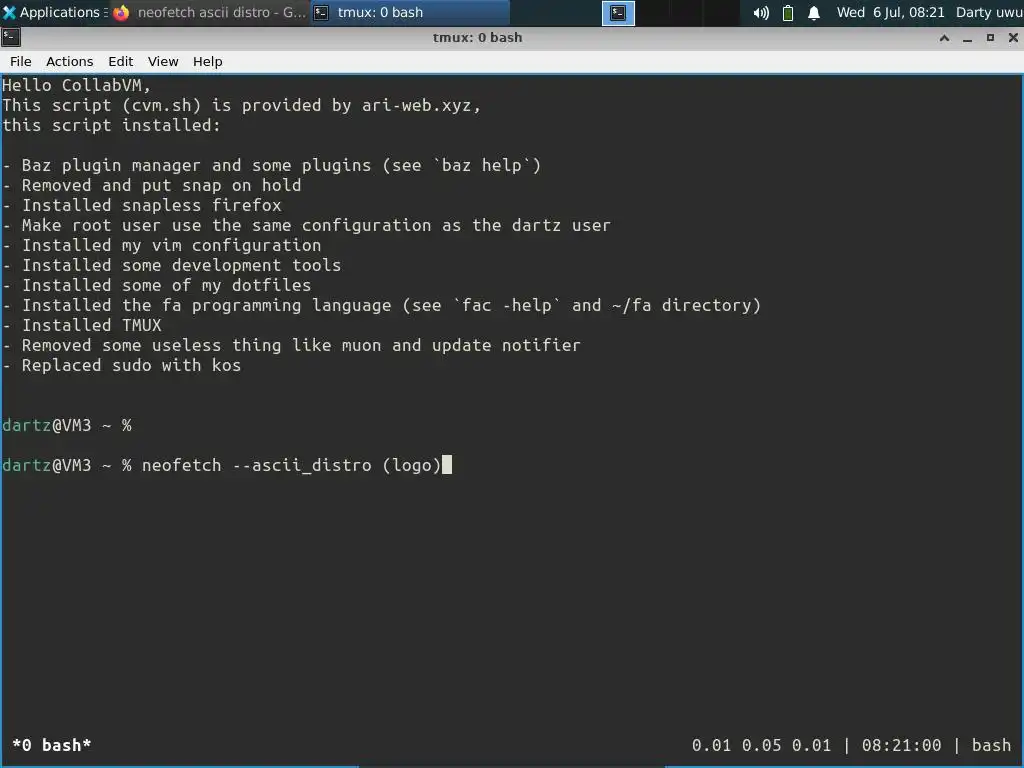Click the 'Installed my vim configuration' line
This screenshot has width=1024, height=768.
161,246
